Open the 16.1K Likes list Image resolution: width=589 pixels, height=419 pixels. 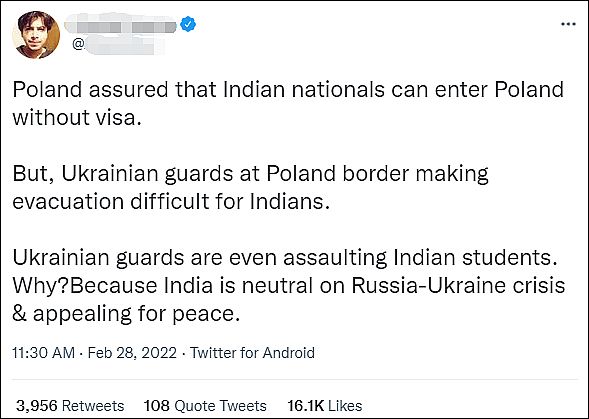coord(325,406)
